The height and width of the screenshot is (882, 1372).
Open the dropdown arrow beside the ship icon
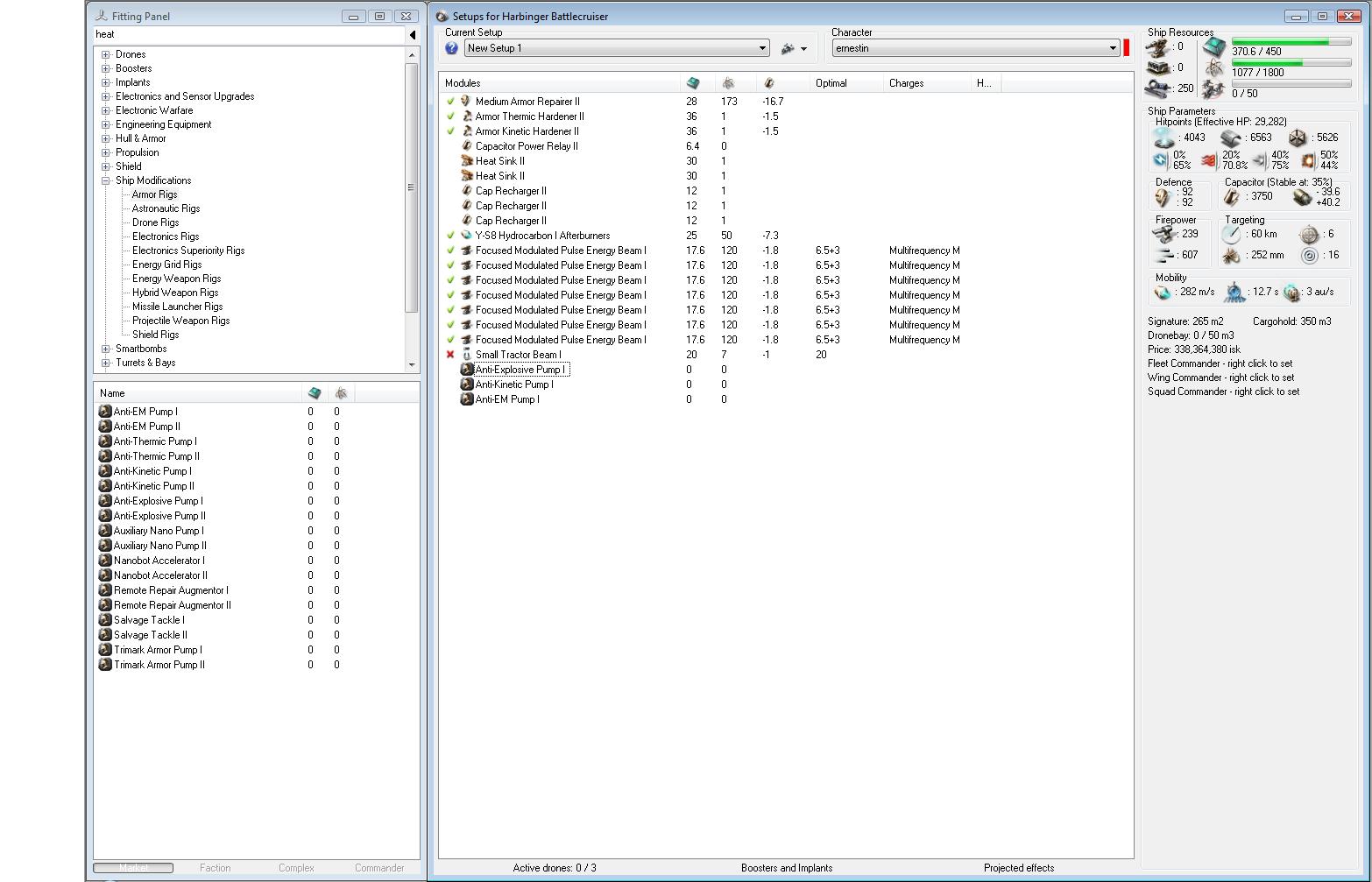point(804,49)
